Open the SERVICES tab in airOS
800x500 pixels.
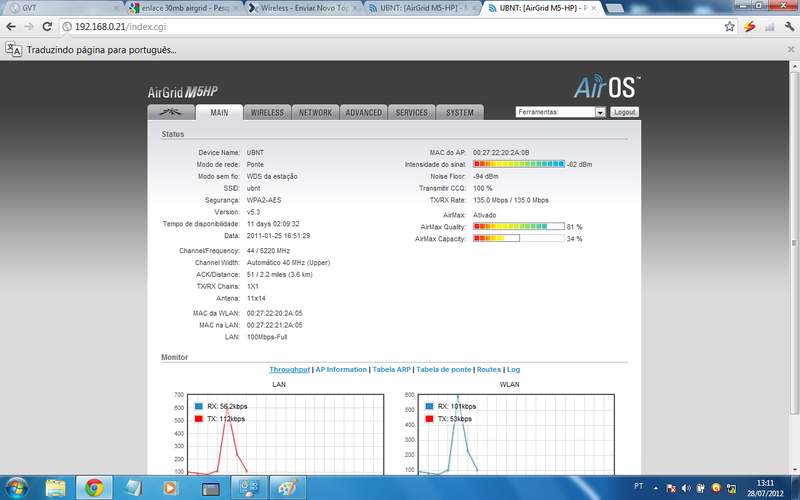411,112
